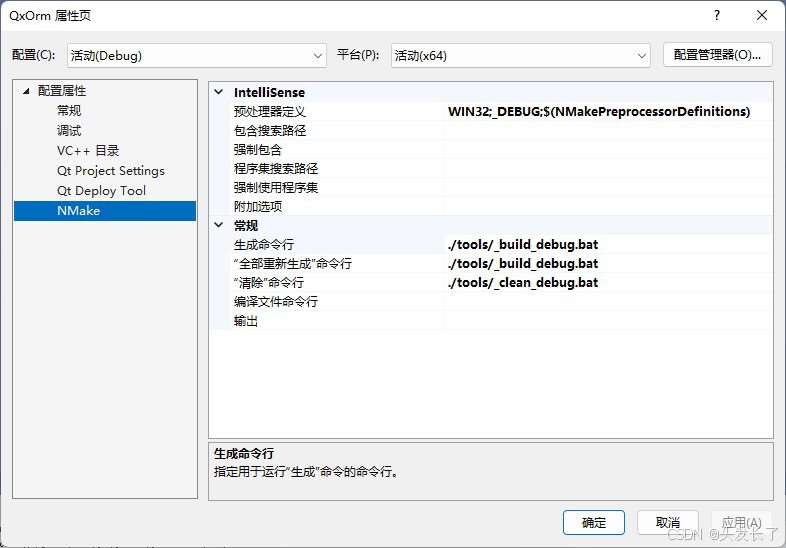Click the 取消 button
The width and height of the screenshot is (786, 548).
pyautogui.click(x=668, y=523)
